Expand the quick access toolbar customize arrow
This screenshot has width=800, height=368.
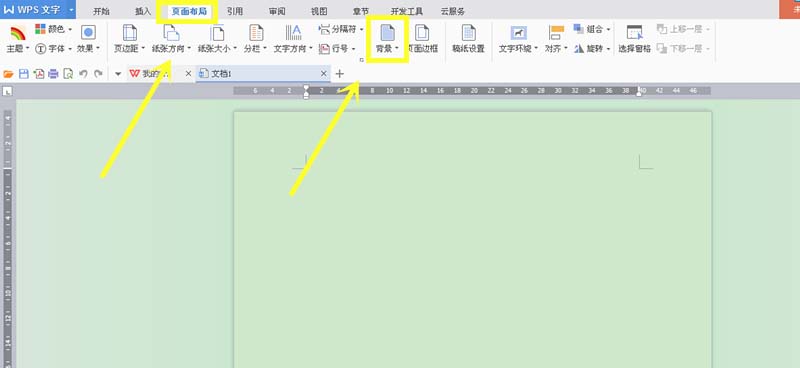click(x=118, y=74)
